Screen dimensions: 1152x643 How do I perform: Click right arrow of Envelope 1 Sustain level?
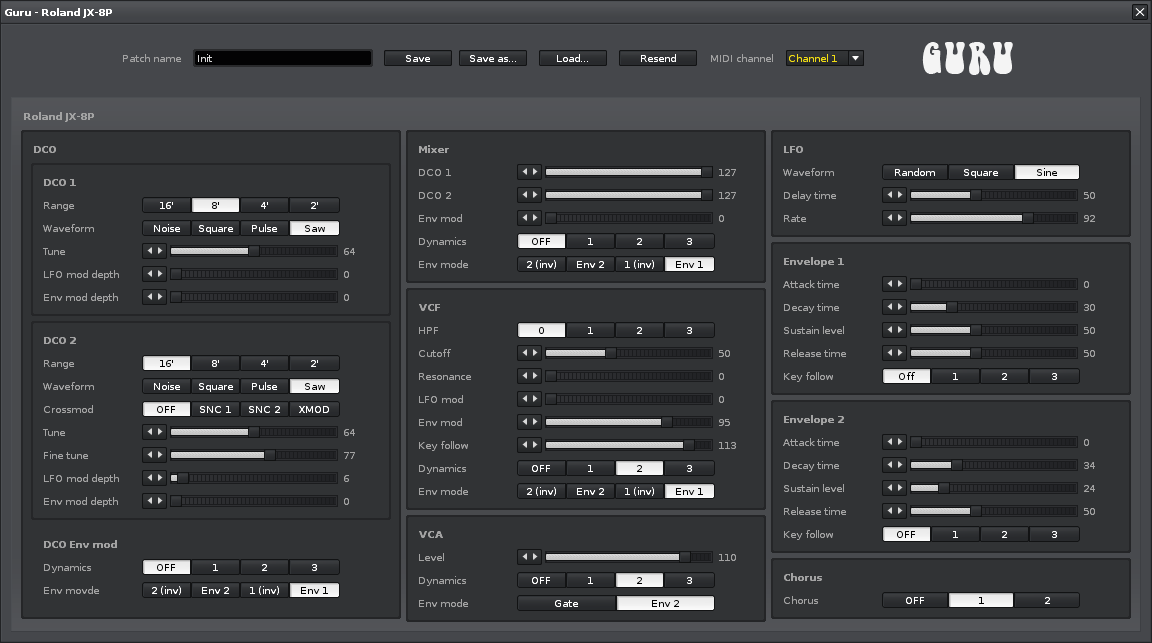click(900, 330)
